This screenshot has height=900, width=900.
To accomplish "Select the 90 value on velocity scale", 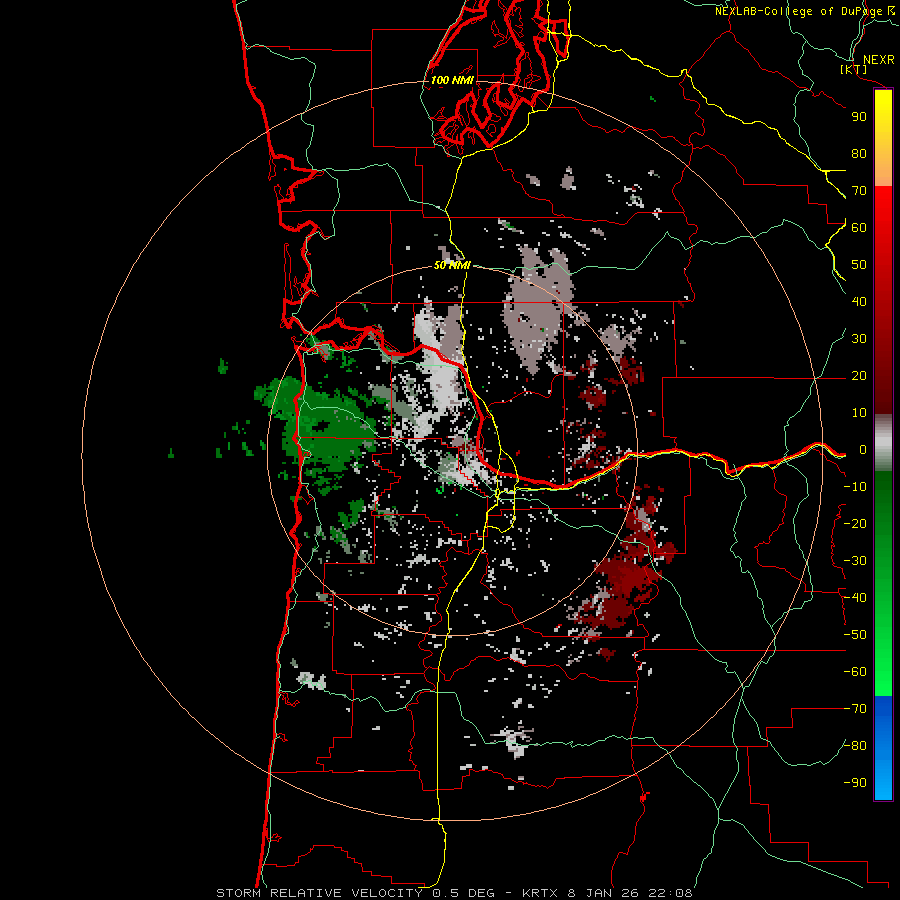I will click(x=859, y=117).
